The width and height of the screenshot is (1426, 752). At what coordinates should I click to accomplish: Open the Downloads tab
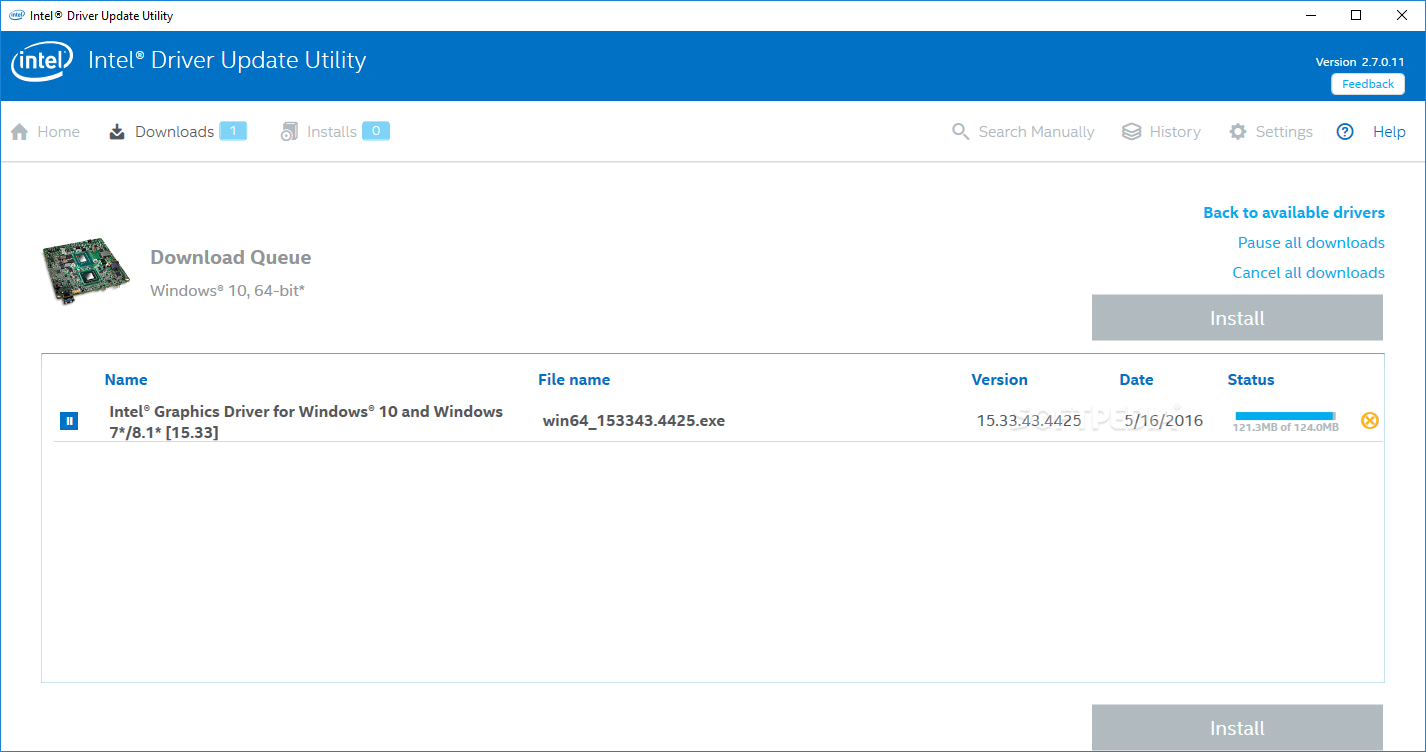(x=174, y=132)
